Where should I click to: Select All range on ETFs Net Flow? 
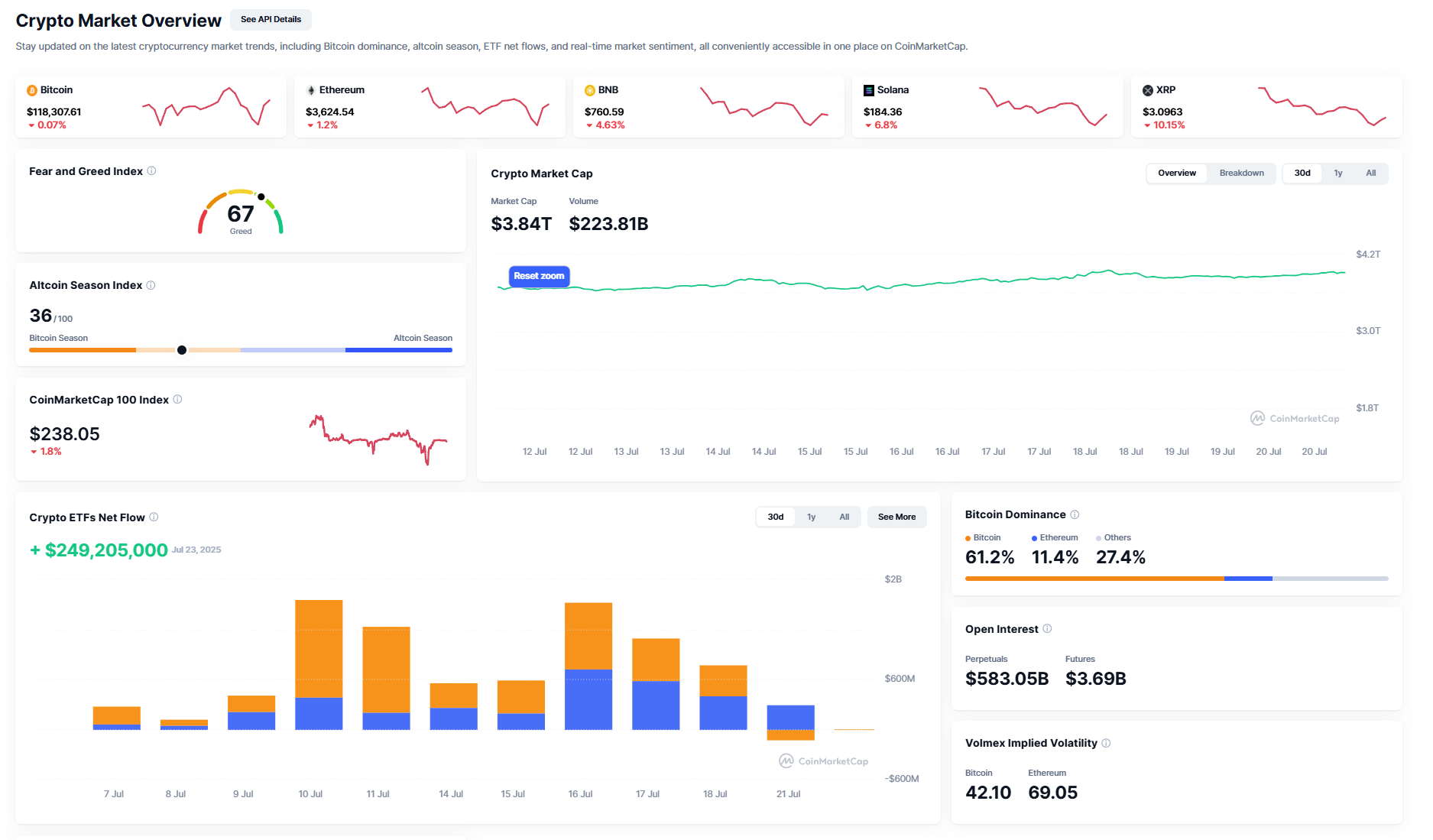coord(845,517)
